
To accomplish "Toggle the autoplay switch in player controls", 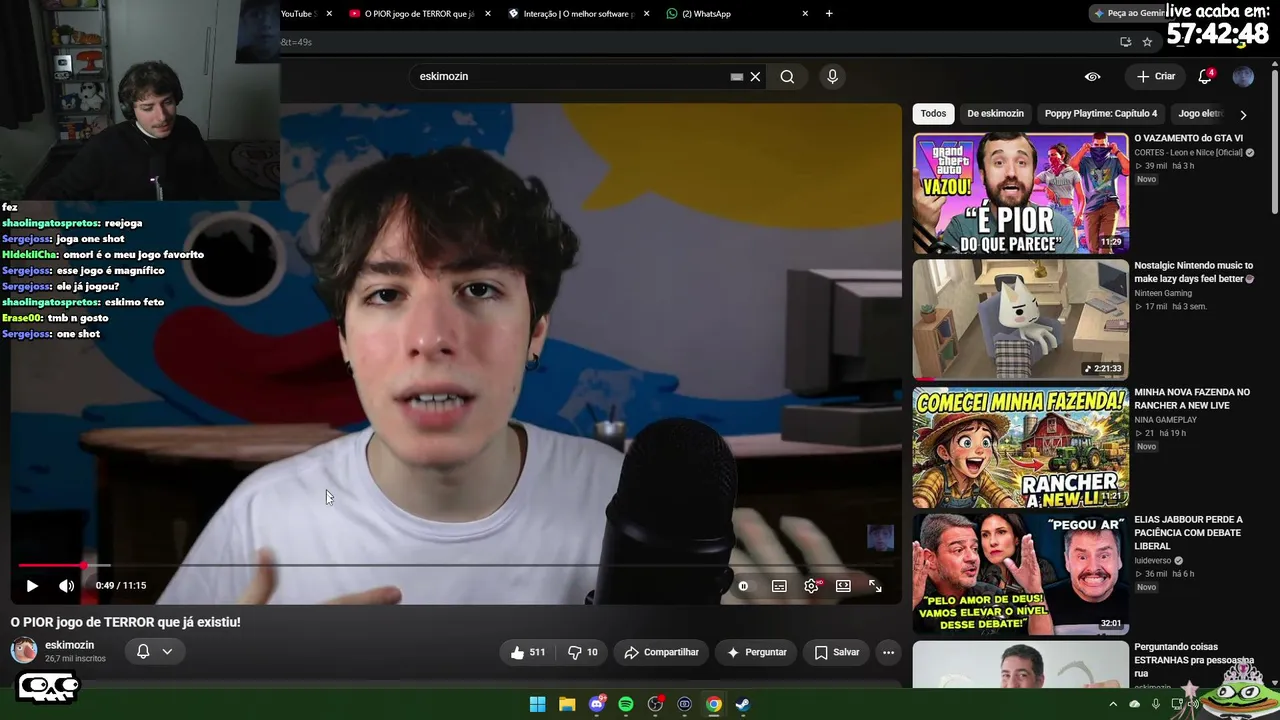I will tap(743, 586).
